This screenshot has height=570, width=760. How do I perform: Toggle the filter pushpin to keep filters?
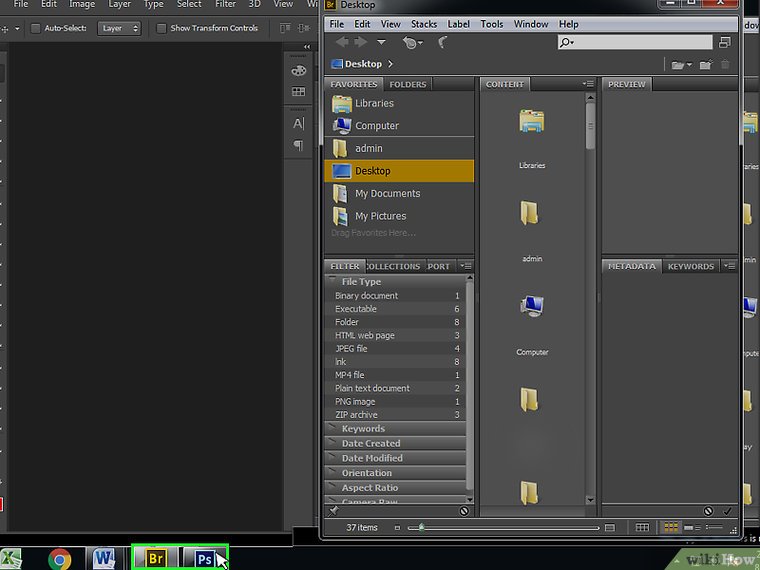click(x=333, y=510)
